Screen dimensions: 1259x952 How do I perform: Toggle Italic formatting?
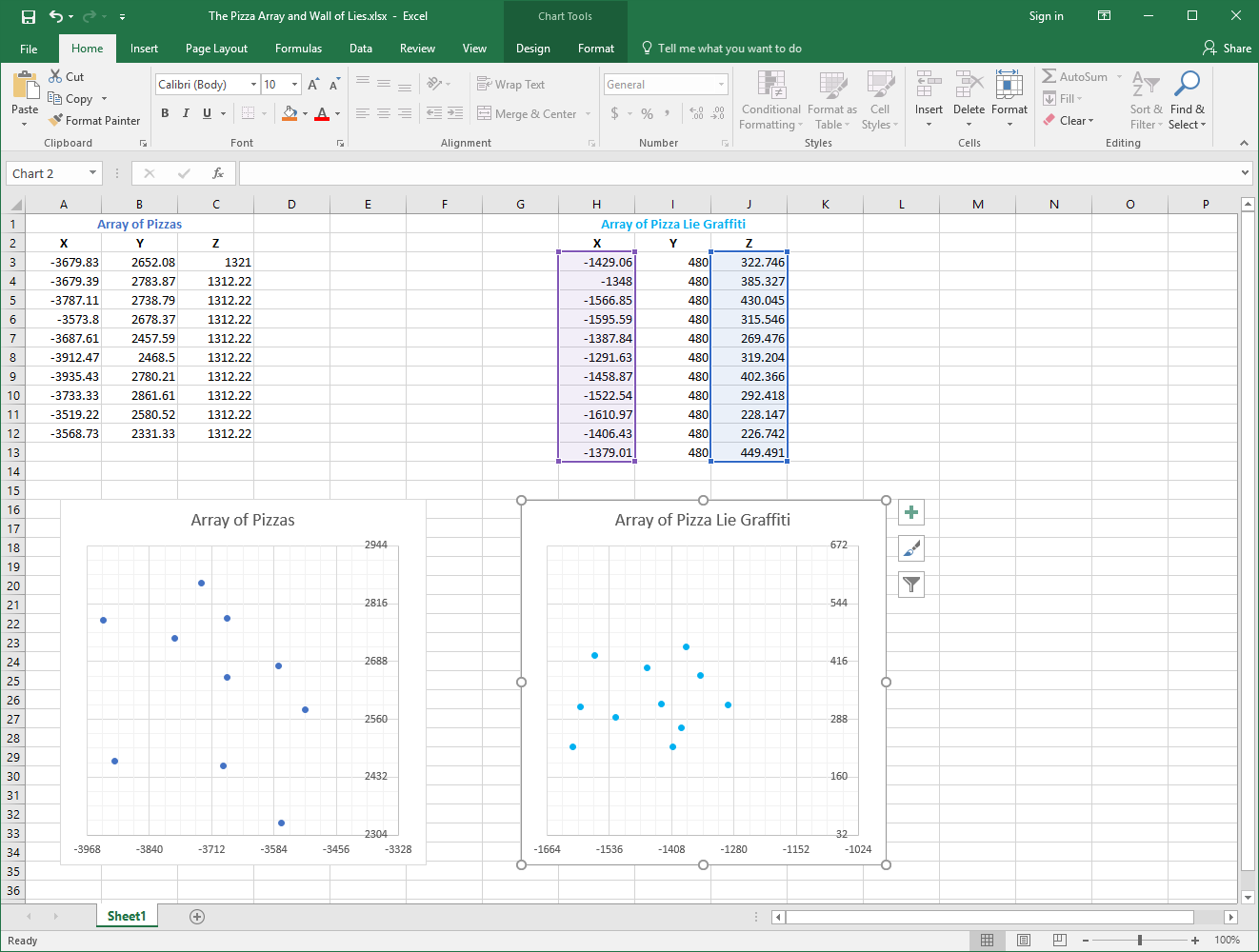pyautogui.click(x=186, y=113)
